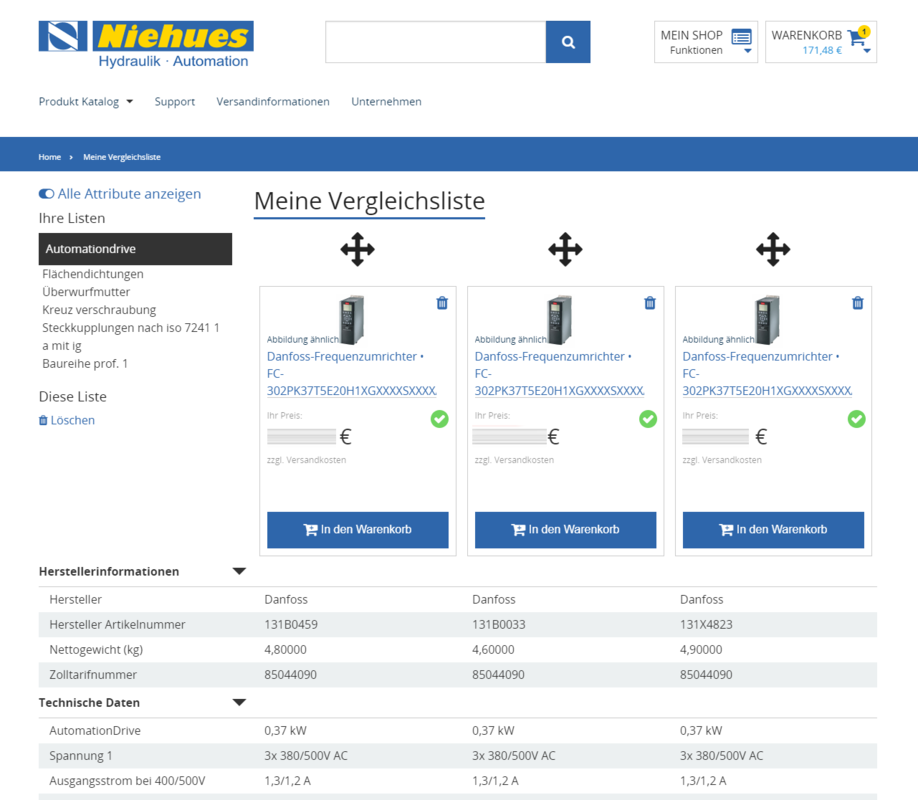Toggle Alle Attribute anzeigen switch
Image resolution: width=918 pixels, height=800 pixels.
click(46, 194)
